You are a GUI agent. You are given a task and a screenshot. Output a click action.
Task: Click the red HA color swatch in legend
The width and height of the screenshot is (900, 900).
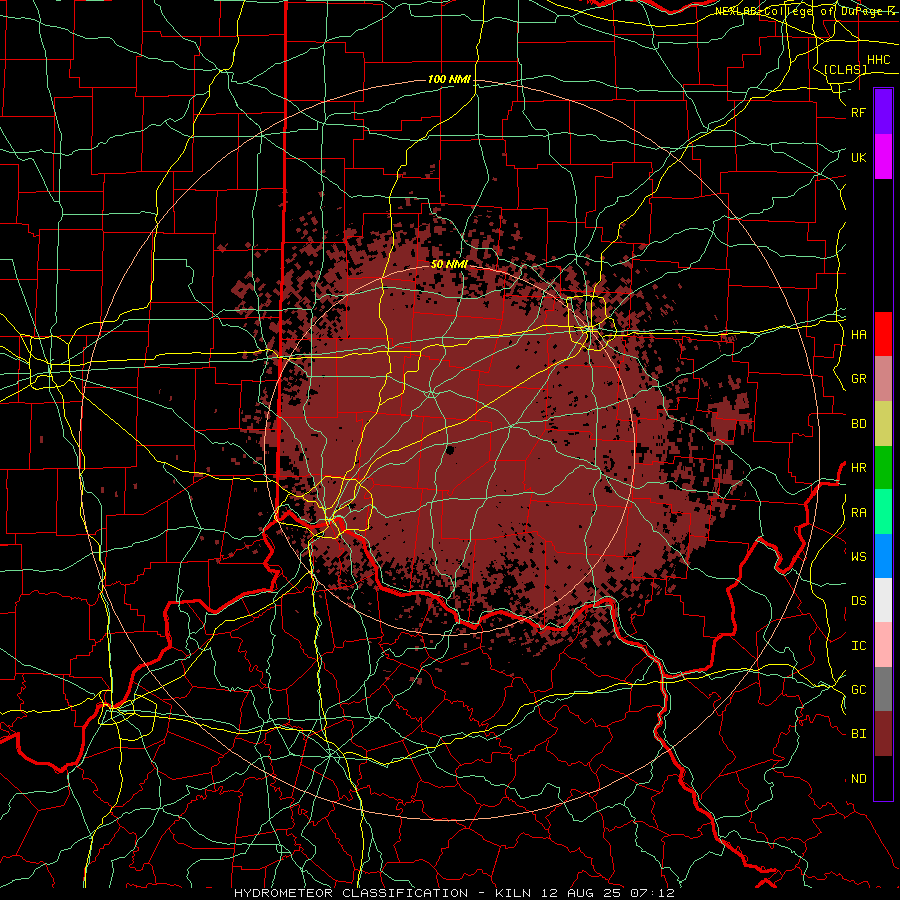[x=883, y=334]
